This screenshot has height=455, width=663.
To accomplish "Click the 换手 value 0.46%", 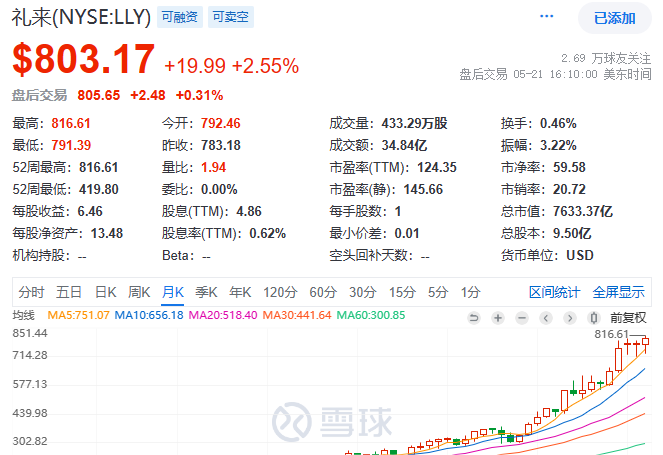I will (558, 123).
